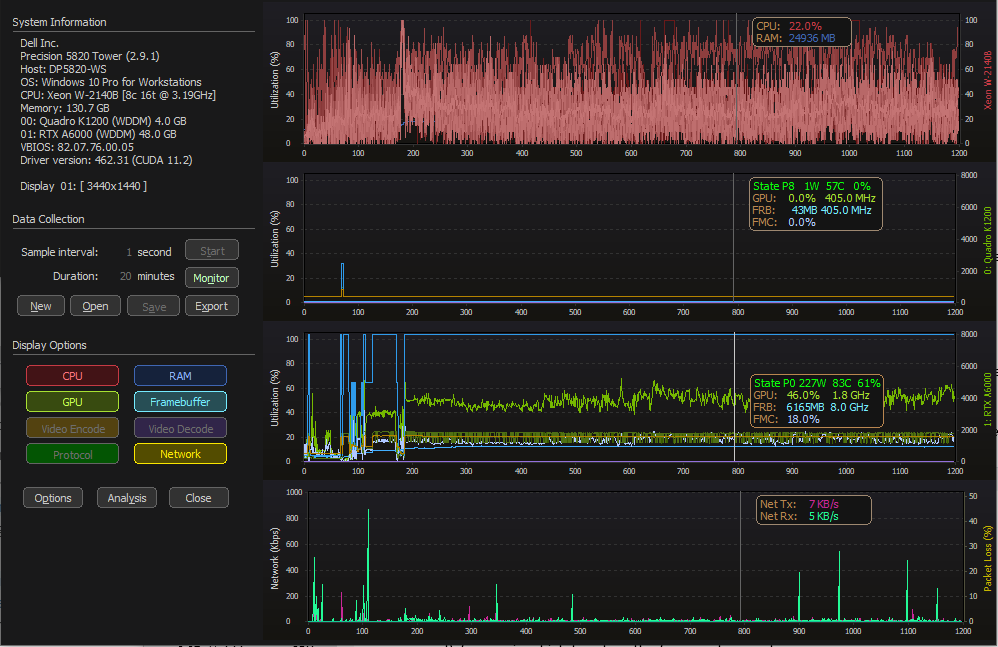Viewport: 998px width, 647px height.
Task: Click the Monitor button
Action: click(212, 277)
